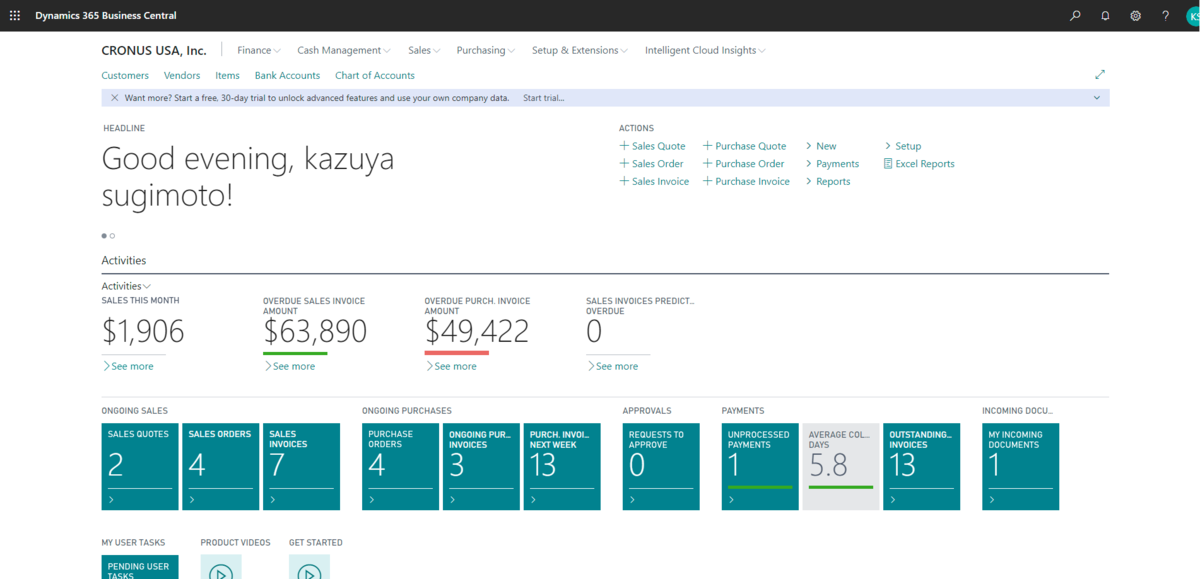The image size is (1200, 579).
Task: Expand the trial notification bar chevron
Action: 1097,98
